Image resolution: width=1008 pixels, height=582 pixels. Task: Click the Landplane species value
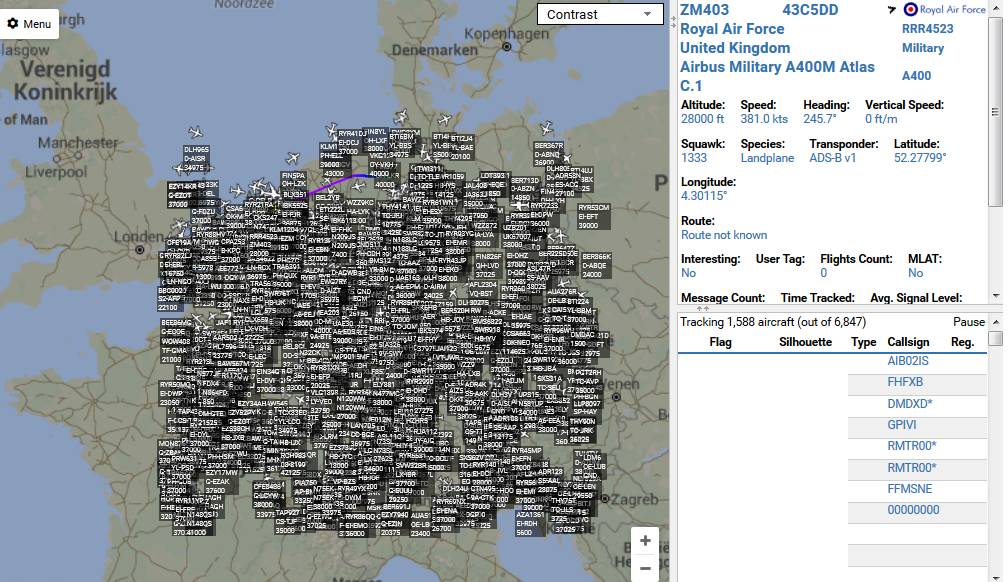click(767, 158)
